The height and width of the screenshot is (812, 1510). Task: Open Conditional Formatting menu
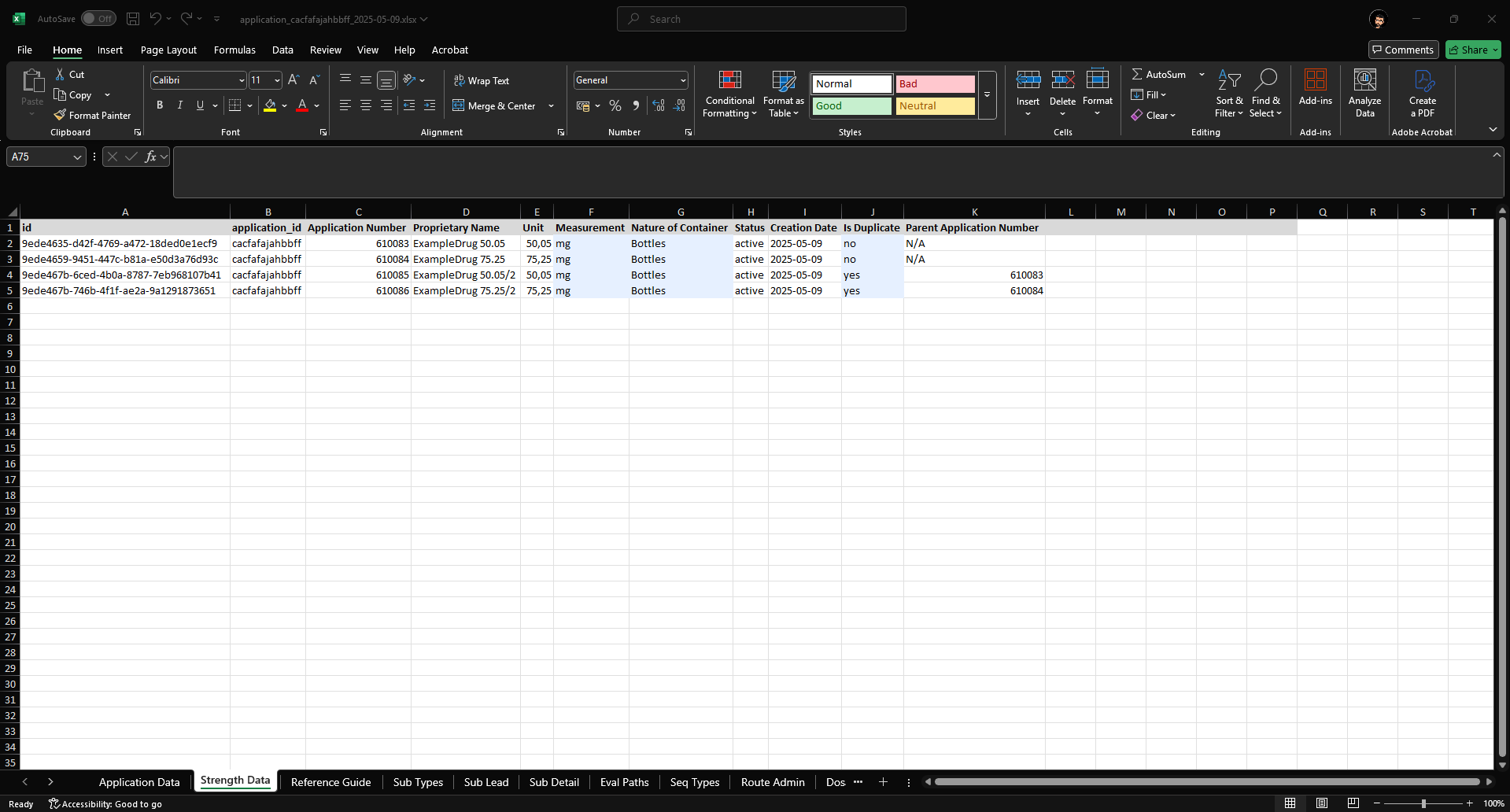tap(729, 94)
